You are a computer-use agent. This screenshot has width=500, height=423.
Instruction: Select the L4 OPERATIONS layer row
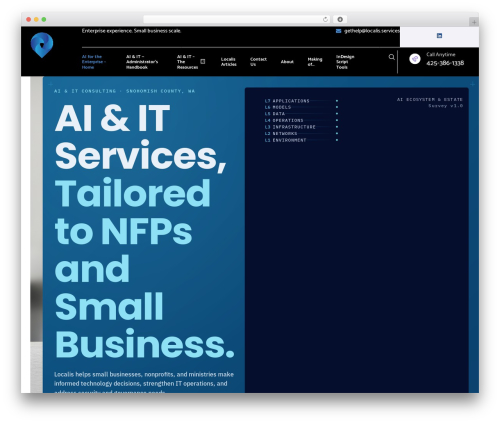[x=301, y=120]
